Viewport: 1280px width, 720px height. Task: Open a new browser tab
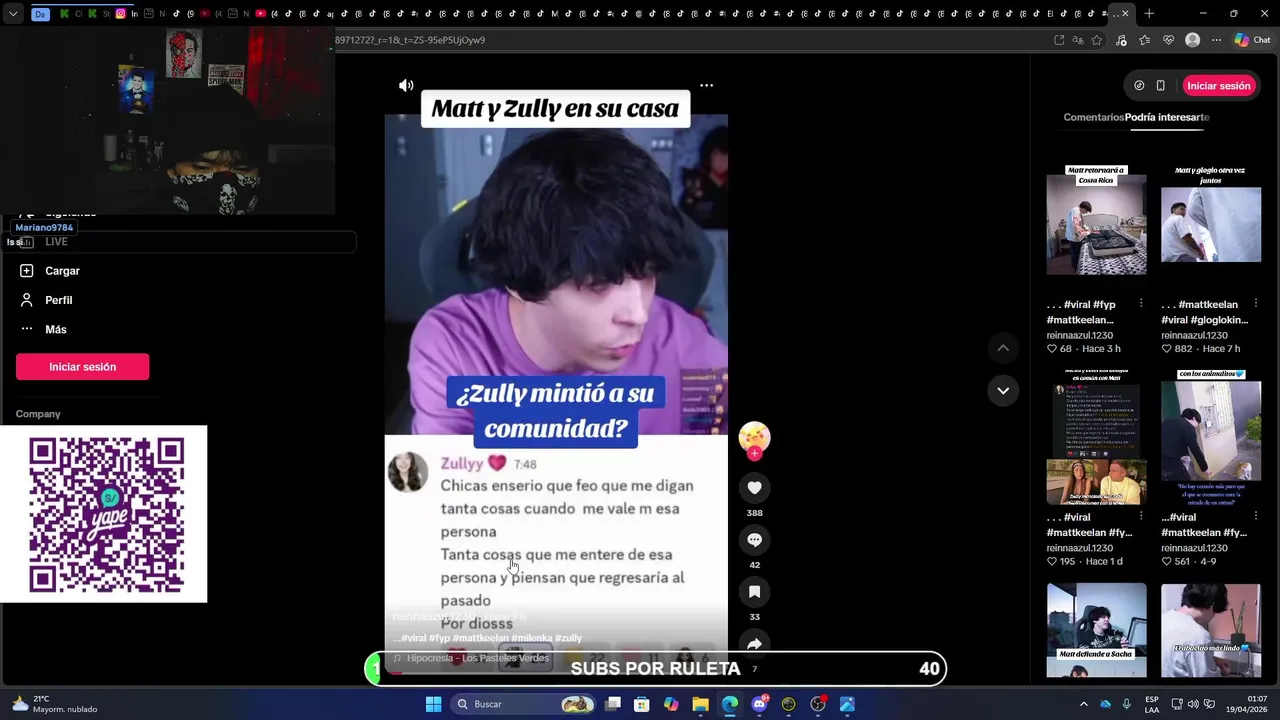coord(1149,14)
